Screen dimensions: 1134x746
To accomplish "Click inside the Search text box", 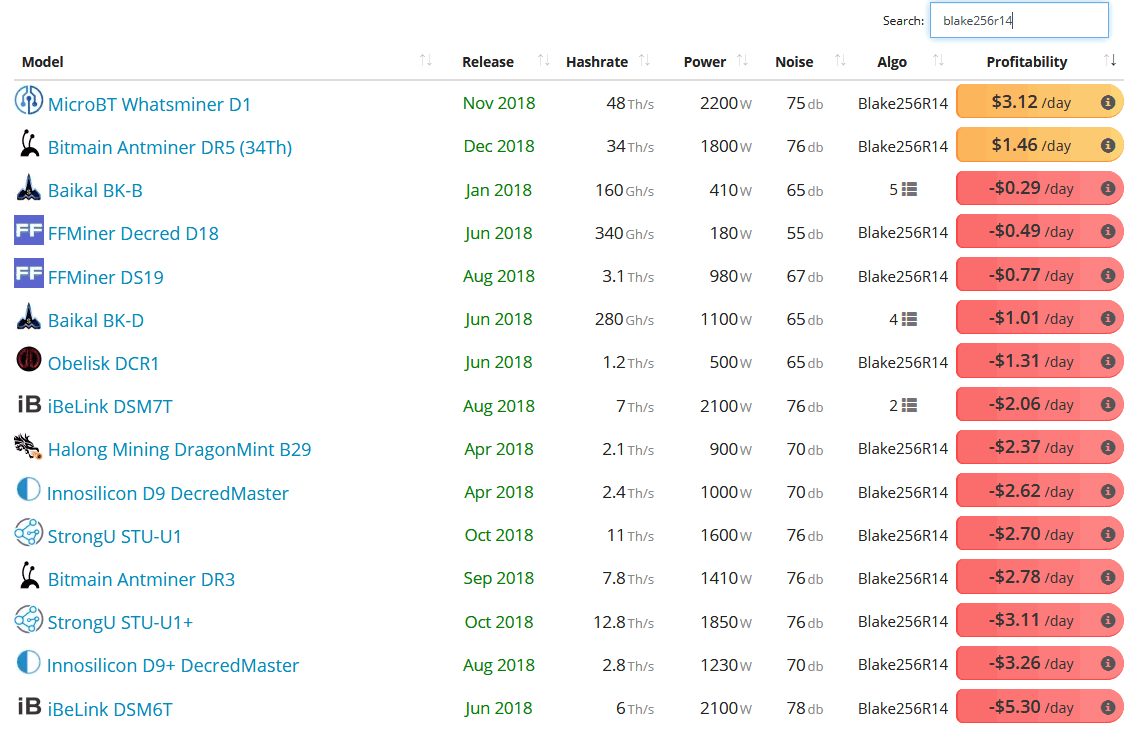I will pyautogui.click(x=1018, y=19).
